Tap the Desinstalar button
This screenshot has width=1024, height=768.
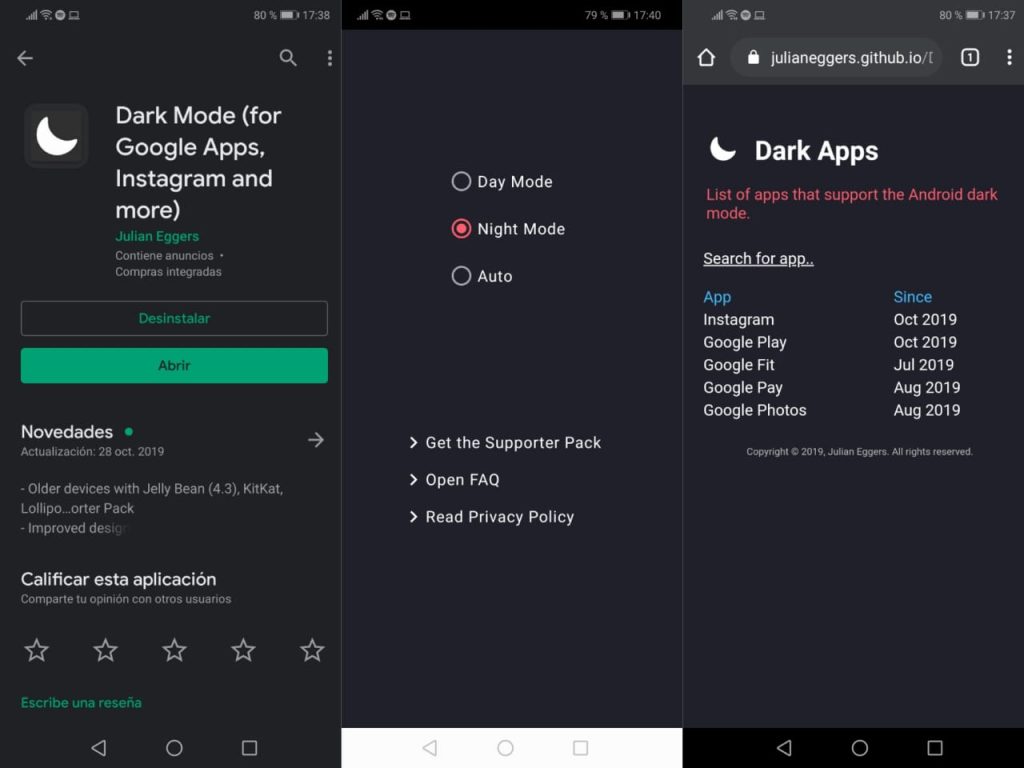click(x=174, y=318)
